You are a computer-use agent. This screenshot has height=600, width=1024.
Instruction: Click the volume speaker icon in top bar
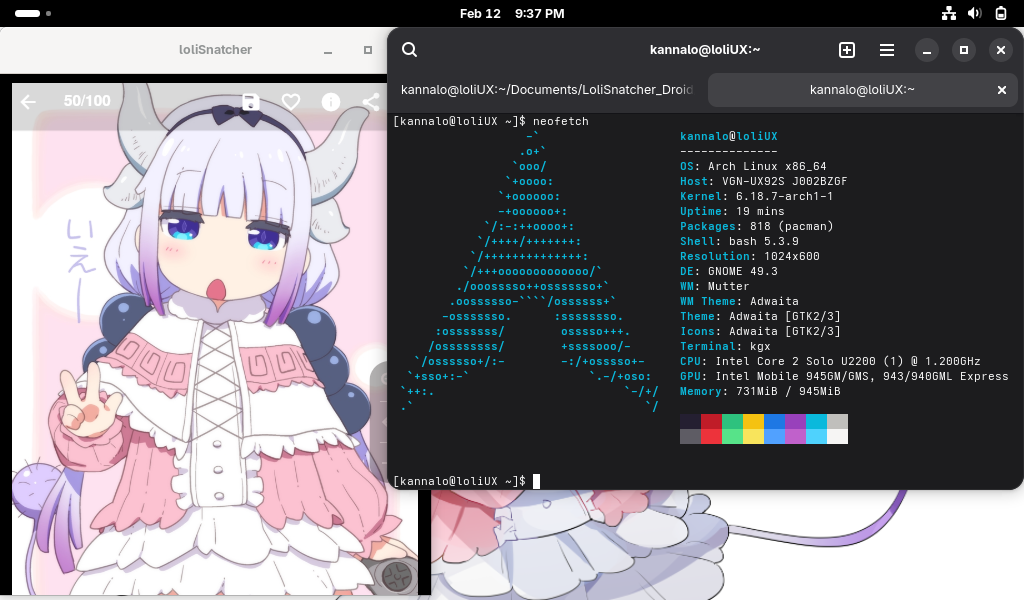(x=974, y=13)
